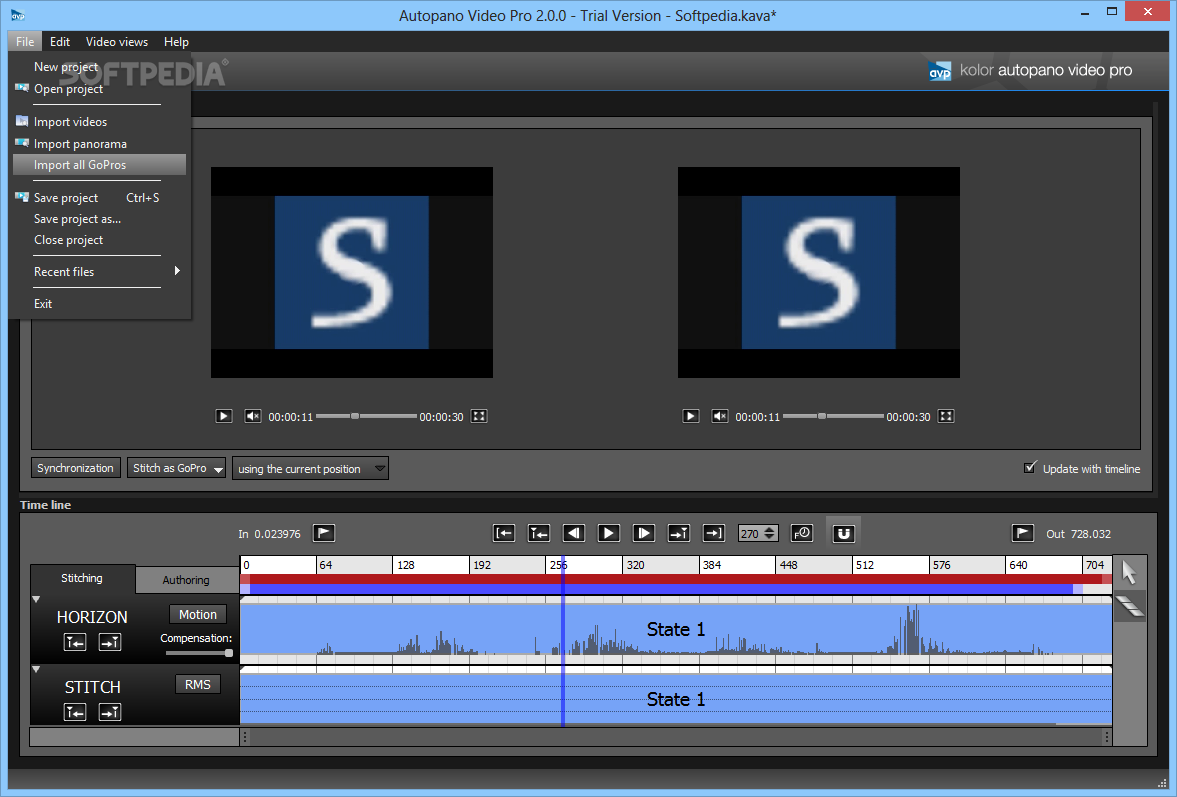The height and width of the screenshot is (797, 1177).
Task: Switch frame/time display mode icon
Action: pos(802,533)
